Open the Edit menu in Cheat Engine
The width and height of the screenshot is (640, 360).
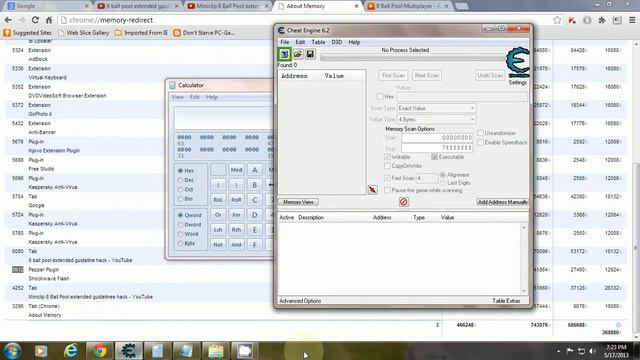click(300, 42)
